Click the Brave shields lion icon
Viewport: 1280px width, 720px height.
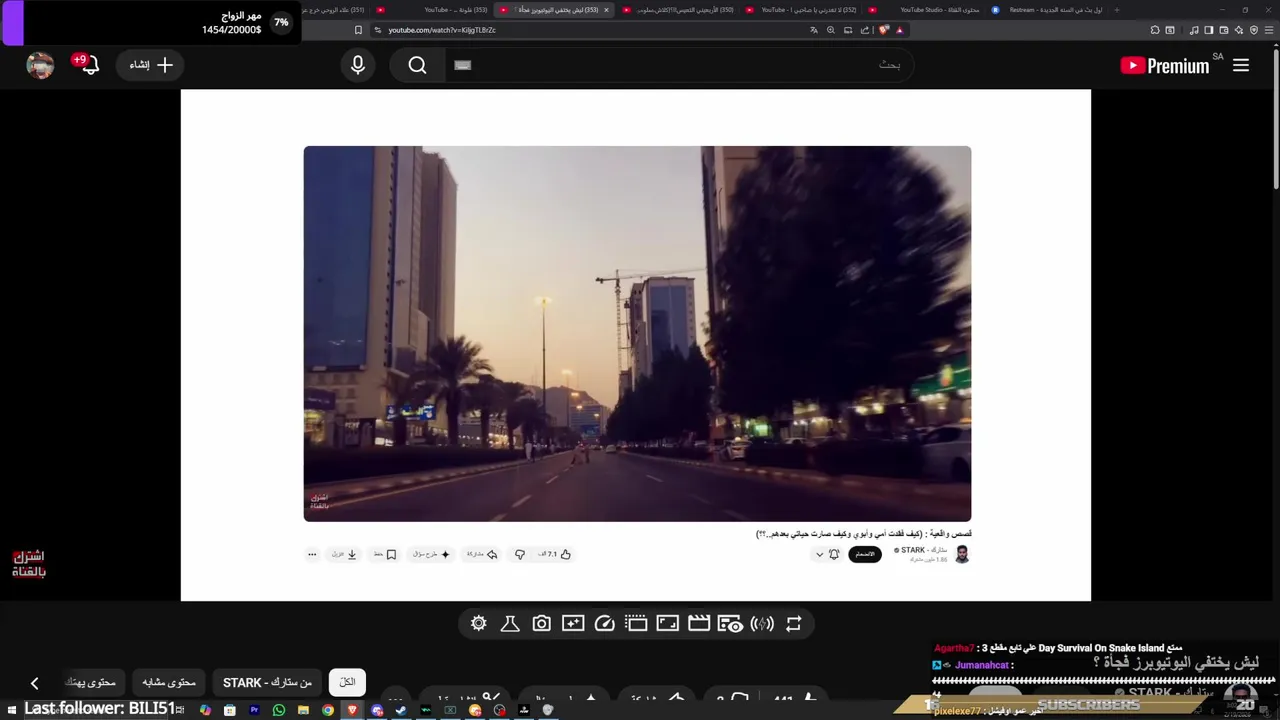click(x=883, y=30)
